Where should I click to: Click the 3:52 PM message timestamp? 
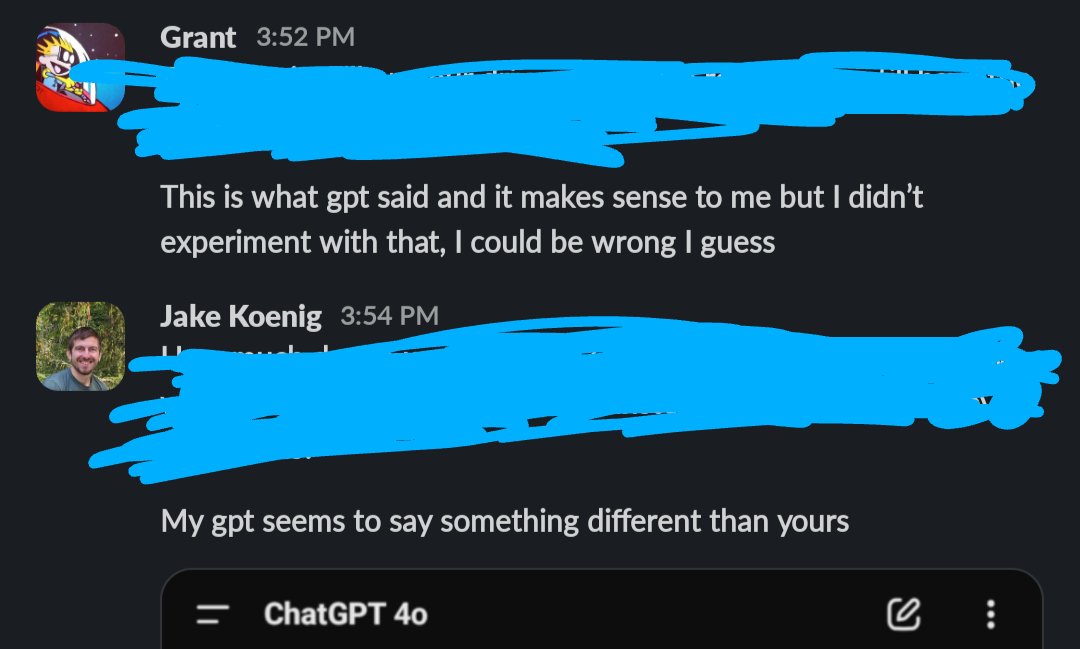coord(306,37)
